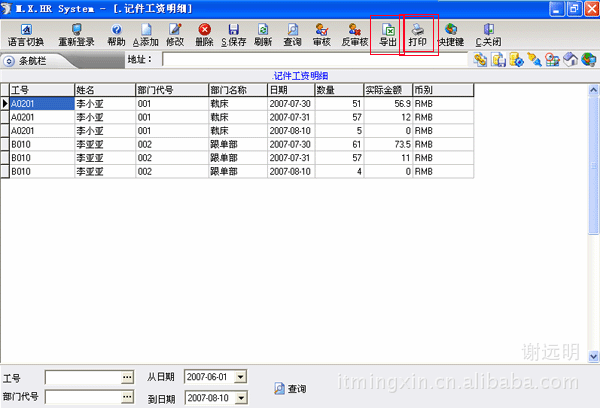Open the 到日期 end date dropdown

coord(241,398)
